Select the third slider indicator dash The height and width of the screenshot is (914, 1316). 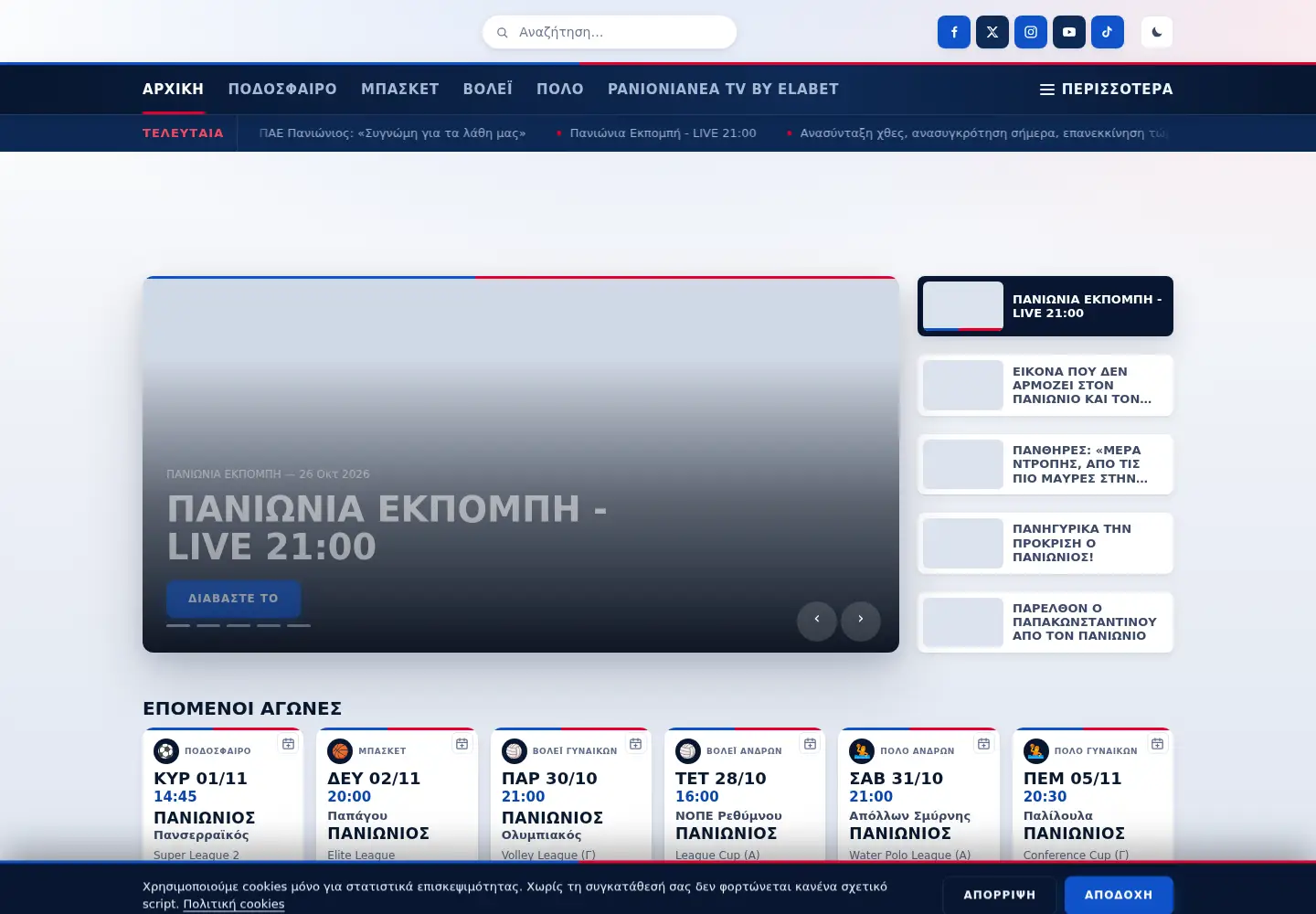click(239, 626)
